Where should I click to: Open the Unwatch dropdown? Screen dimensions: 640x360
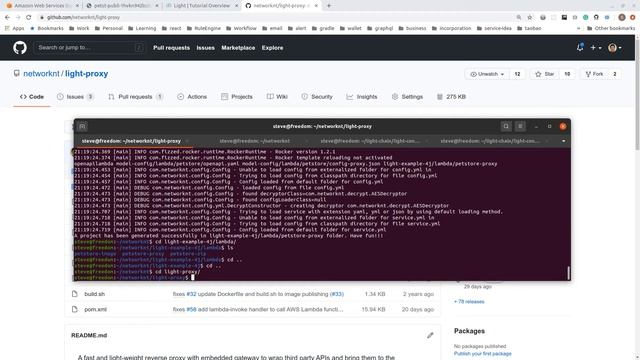click(x=487, y=74)
